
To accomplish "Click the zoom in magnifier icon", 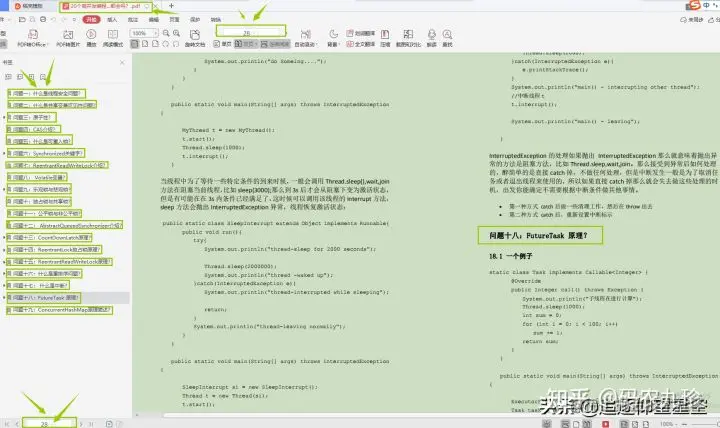I will [x=176, y=34].
